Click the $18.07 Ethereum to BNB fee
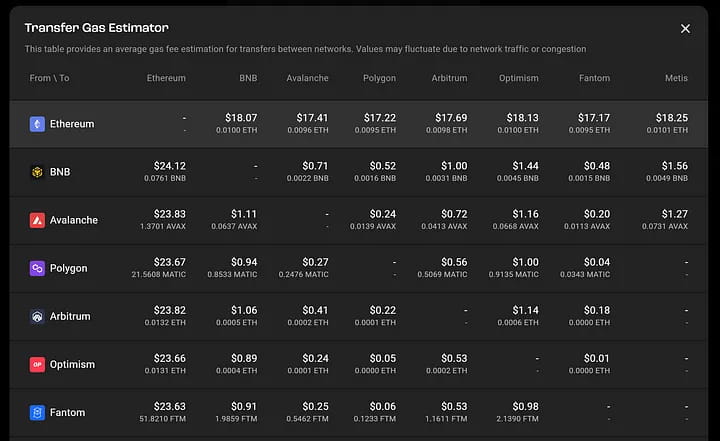This screenshot has height=441, width=720. [x=241, y=118]
